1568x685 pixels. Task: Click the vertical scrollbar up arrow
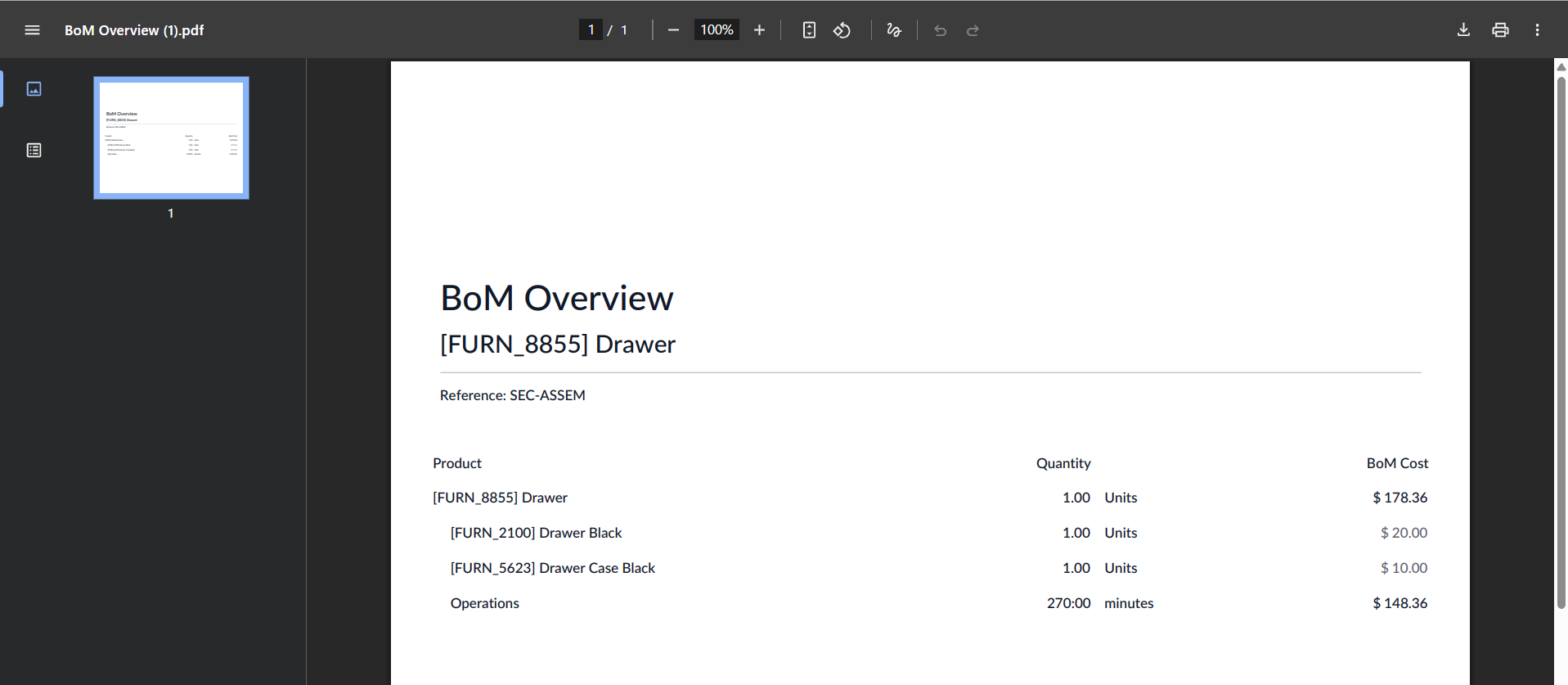click(x=1561, y=67)
